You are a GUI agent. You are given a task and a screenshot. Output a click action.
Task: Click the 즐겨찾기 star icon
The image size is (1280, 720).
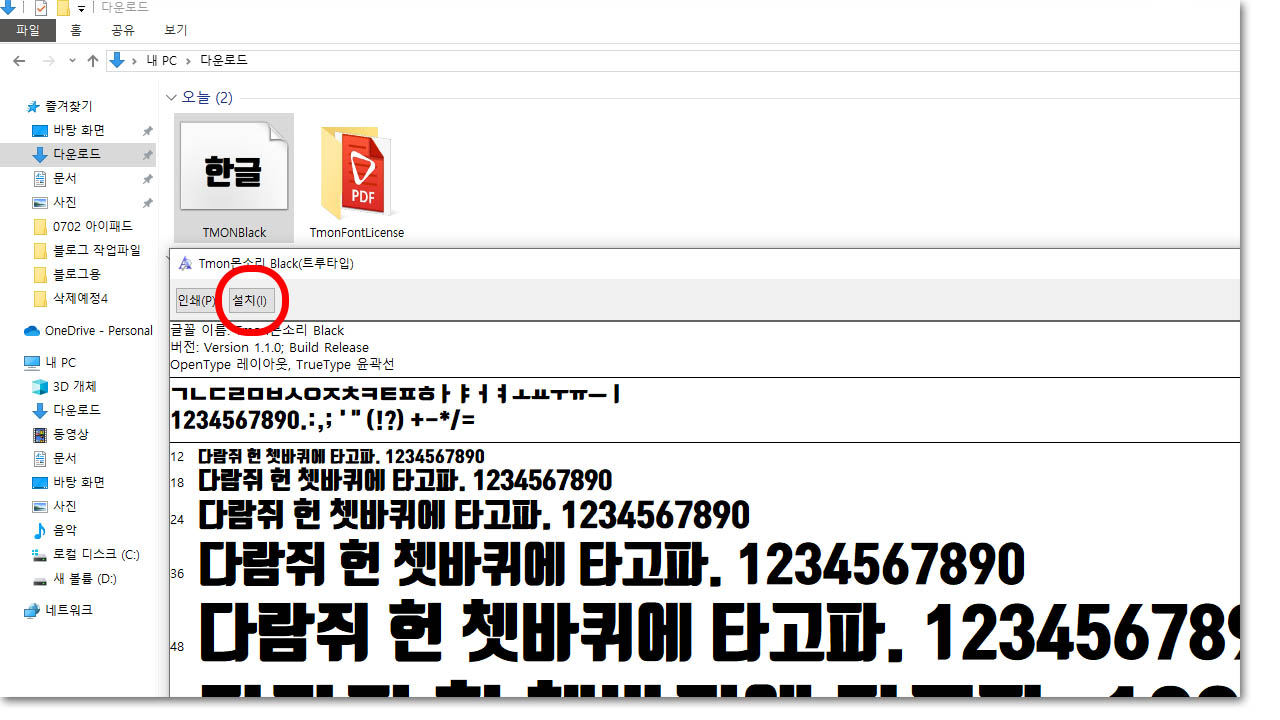[33, 106]
